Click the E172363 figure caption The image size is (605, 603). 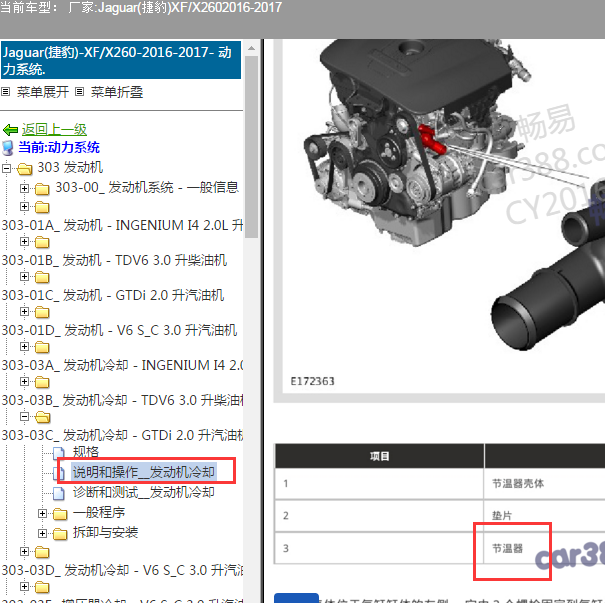click(312, 381)
